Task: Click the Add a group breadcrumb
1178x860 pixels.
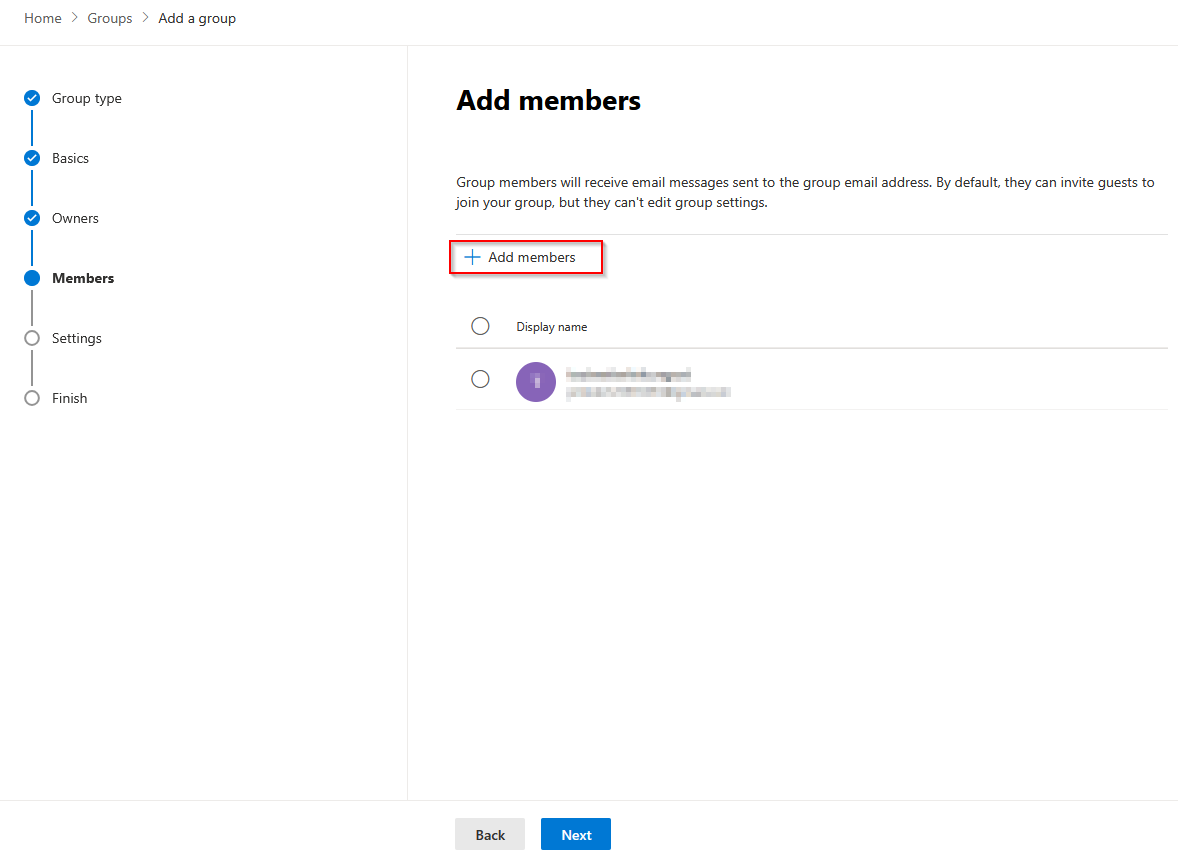Action: 197,18
